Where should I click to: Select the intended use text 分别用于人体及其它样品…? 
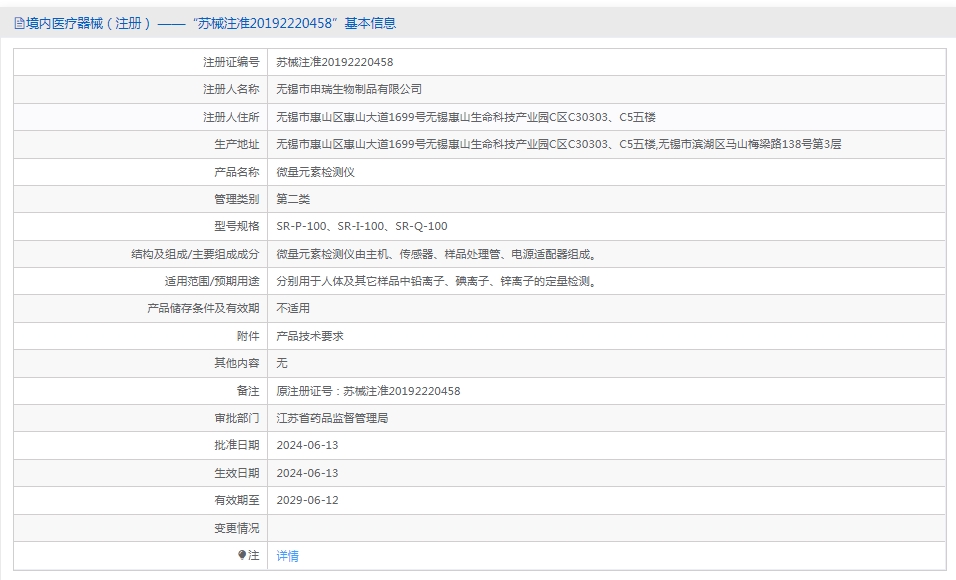[438, 281]
